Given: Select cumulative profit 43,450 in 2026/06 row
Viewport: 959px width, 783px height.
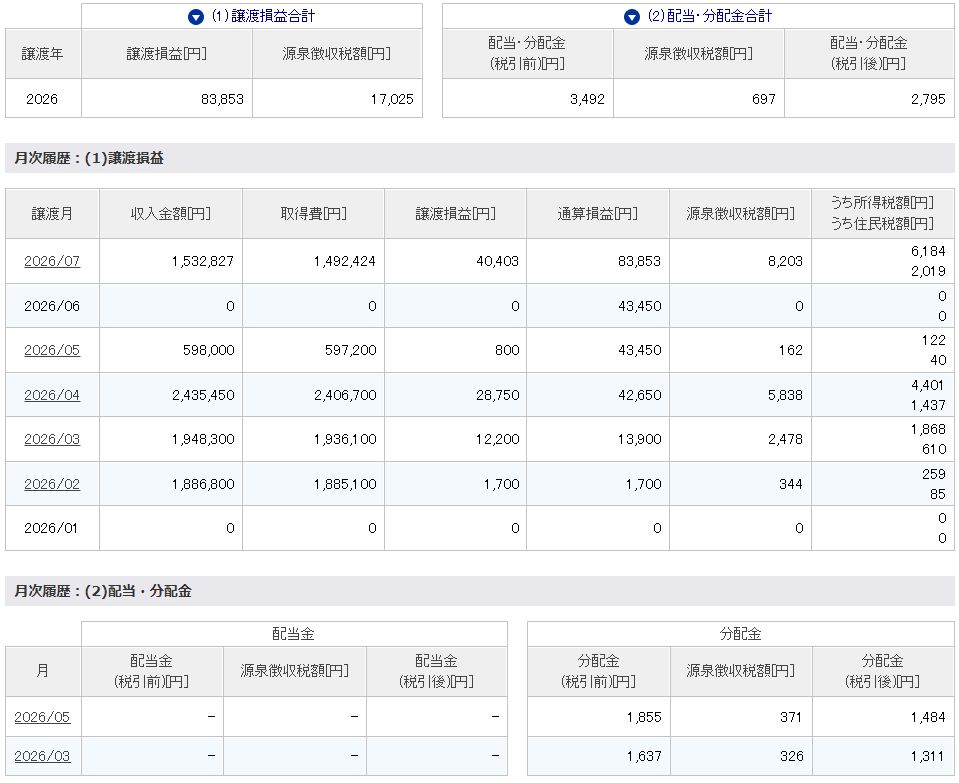Looking at the screenshot, I should [x=639, y=306].
